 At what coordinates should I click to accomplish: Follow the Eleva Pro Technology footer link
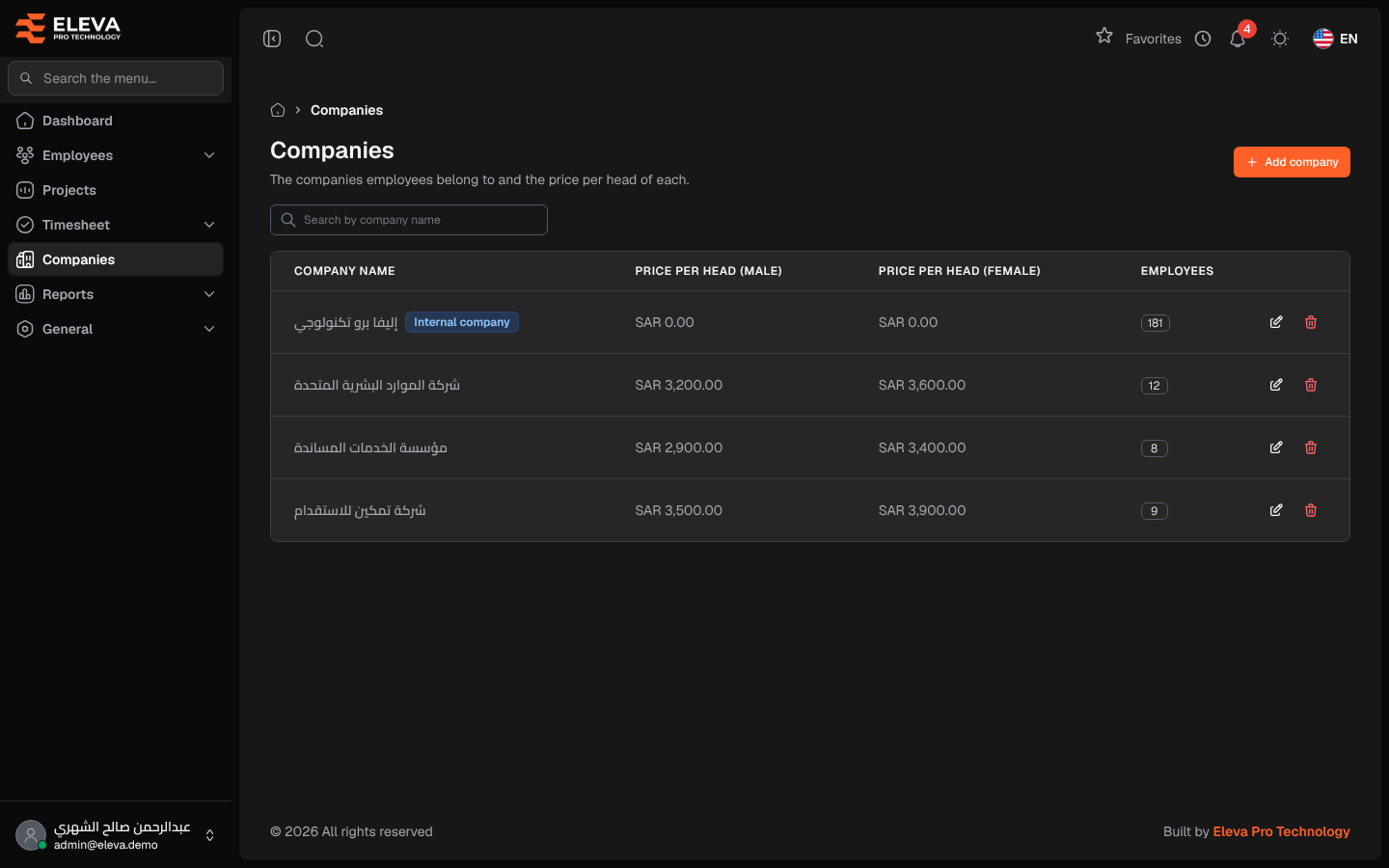[1281, 831]
